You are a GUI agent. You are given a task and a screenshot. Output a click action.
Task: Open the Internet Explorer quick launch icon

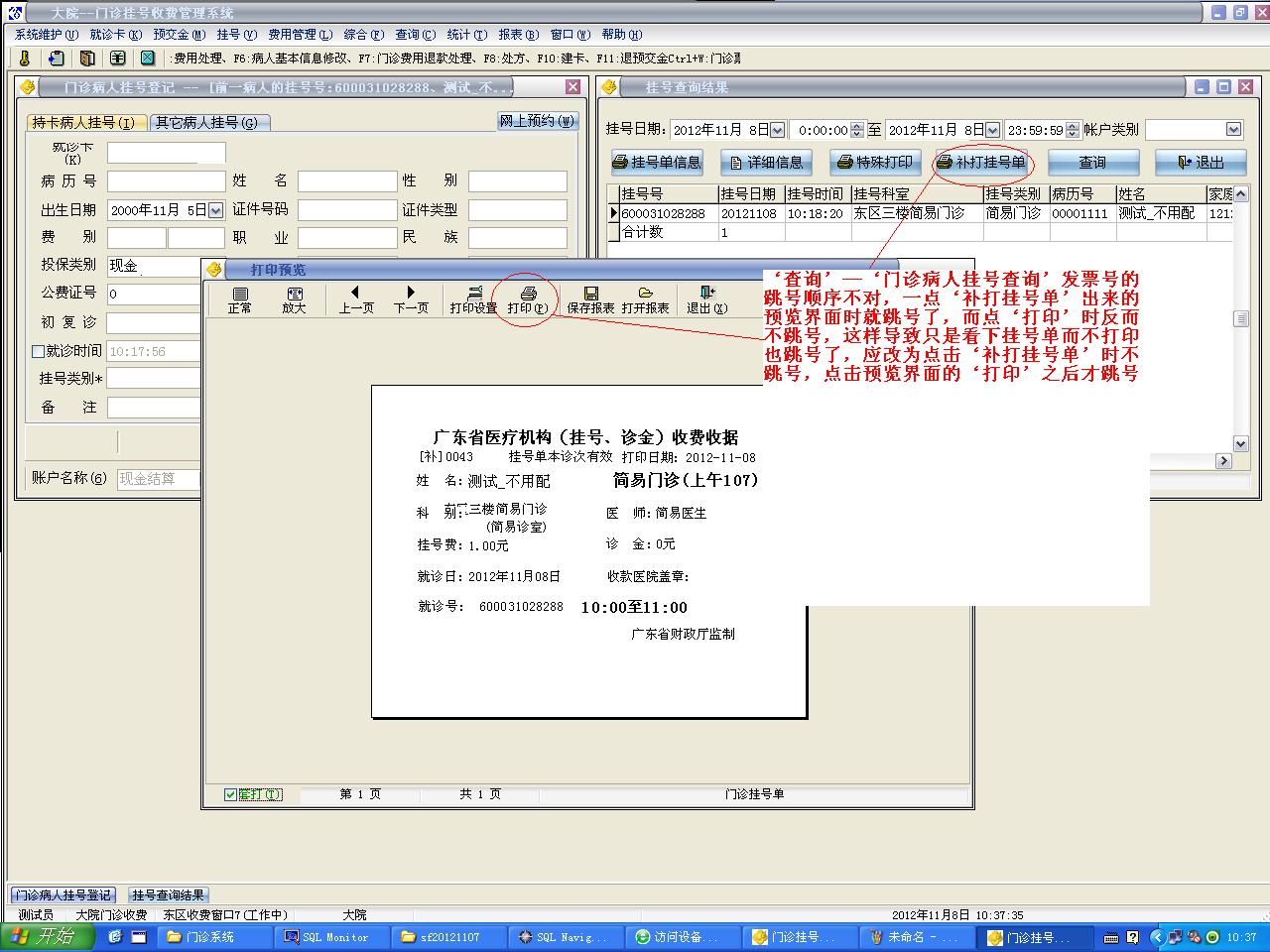click(x=115, y=936)
